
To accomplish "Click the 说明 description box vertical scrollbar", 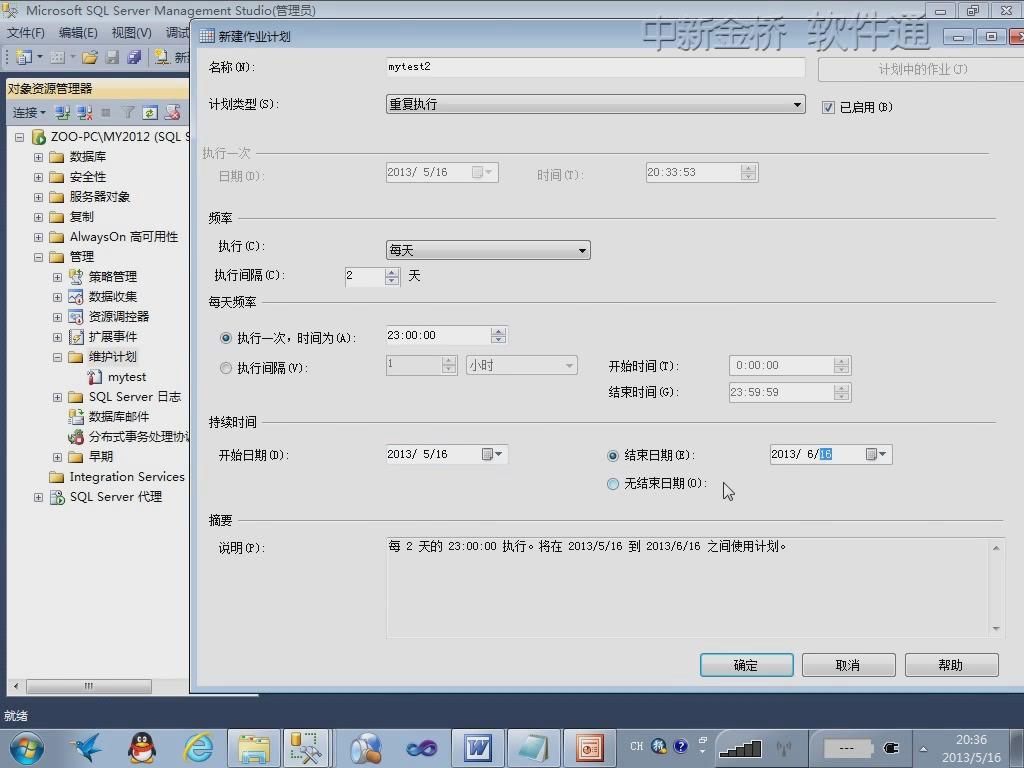I will pos(996,587).
